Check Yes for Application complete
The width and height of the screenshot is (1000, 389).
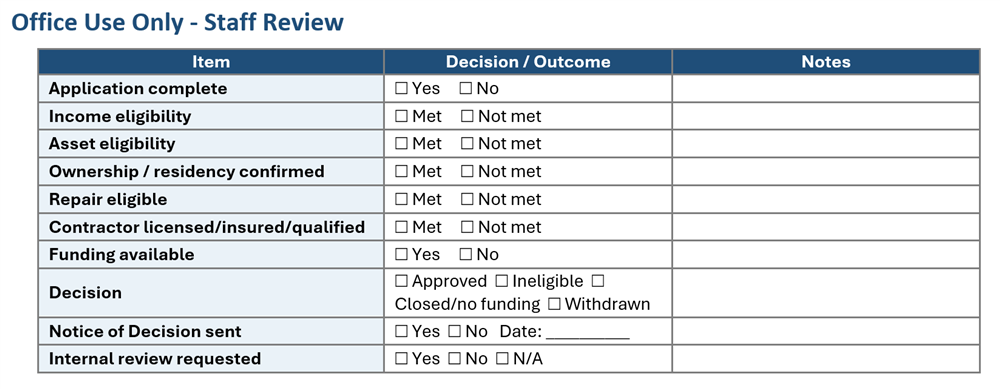[401, 89]
